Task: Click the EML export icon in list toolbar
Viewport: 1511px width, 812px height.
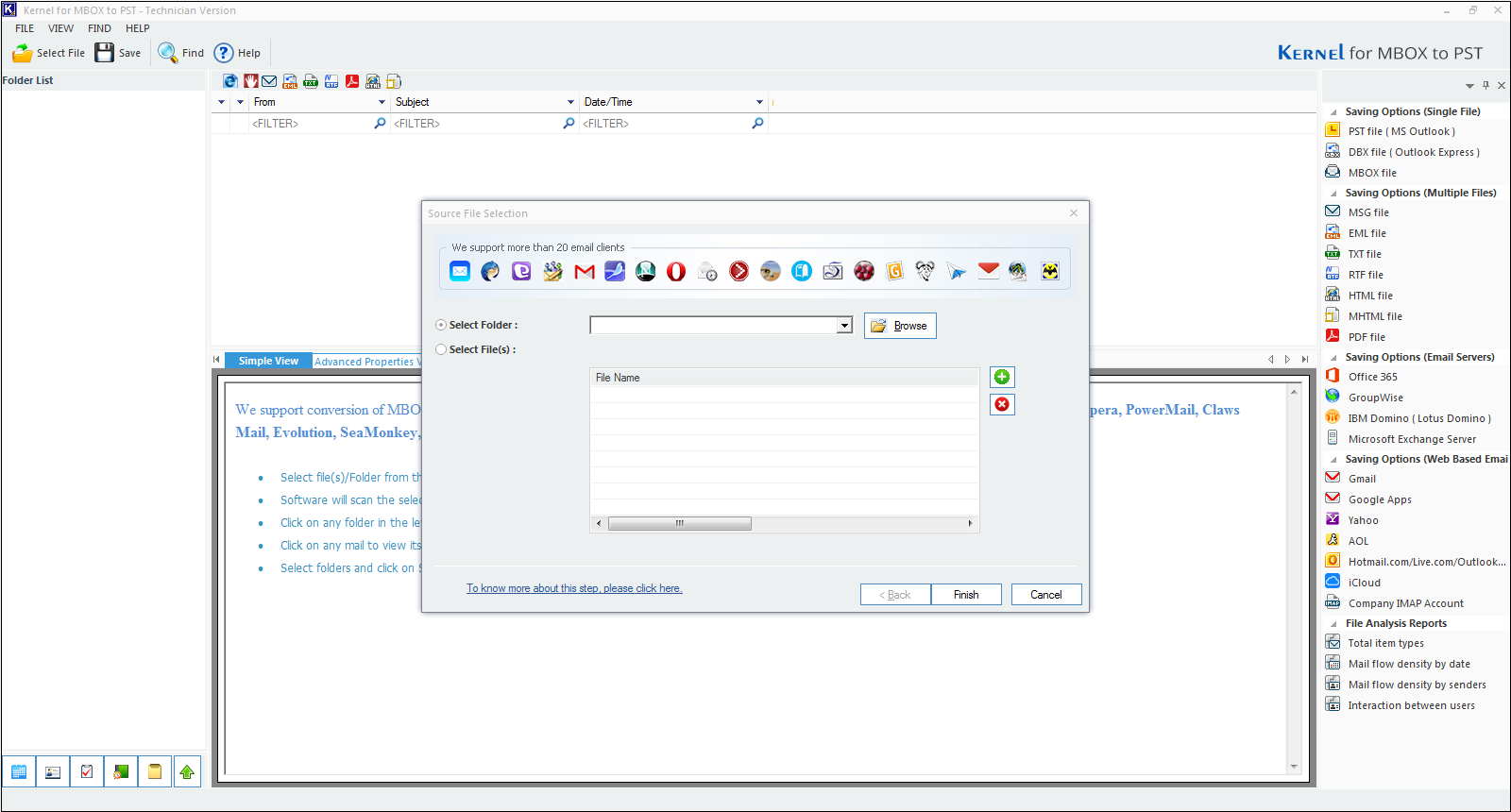Action: [290, 81]
